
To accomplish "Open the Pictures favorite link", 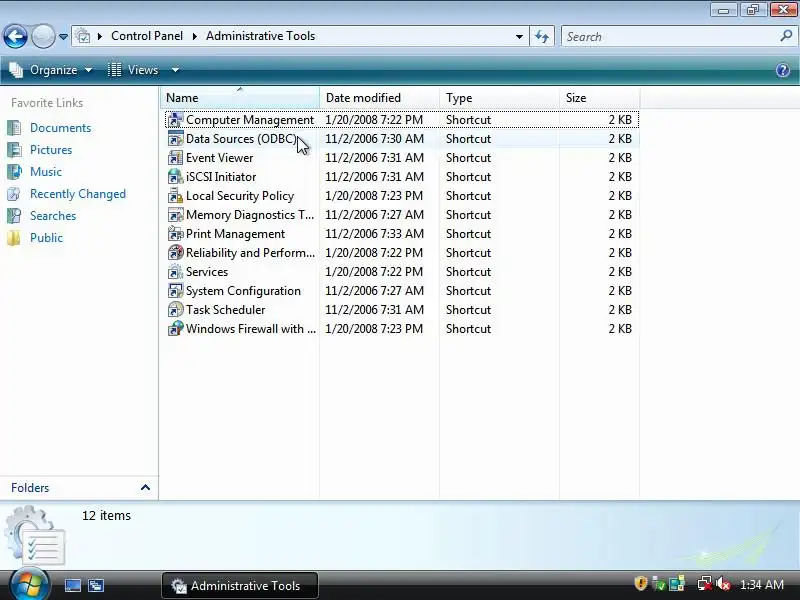I will (x=51, y=149).
